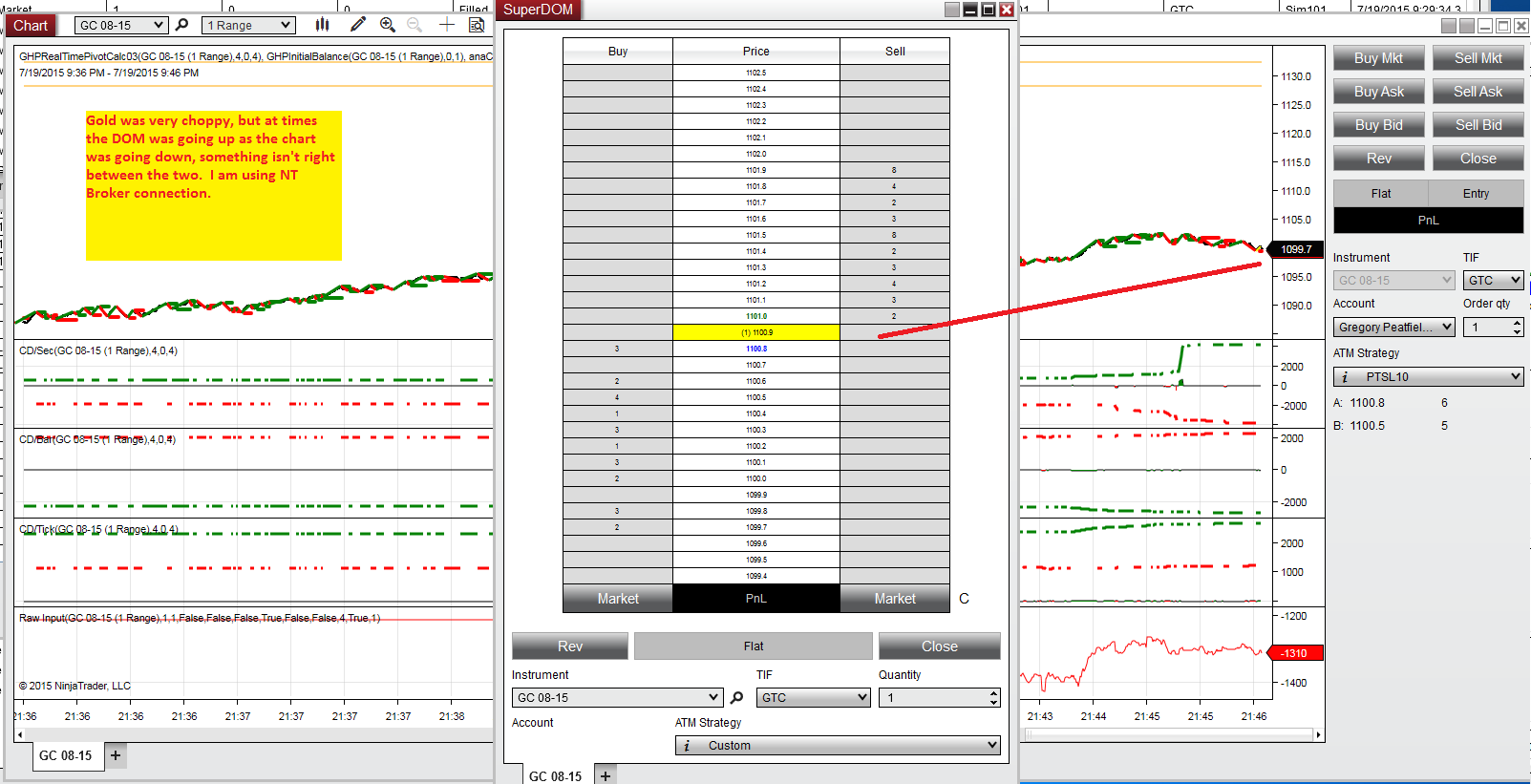
Task: Click Market button under Sell column
Action: 895,599
